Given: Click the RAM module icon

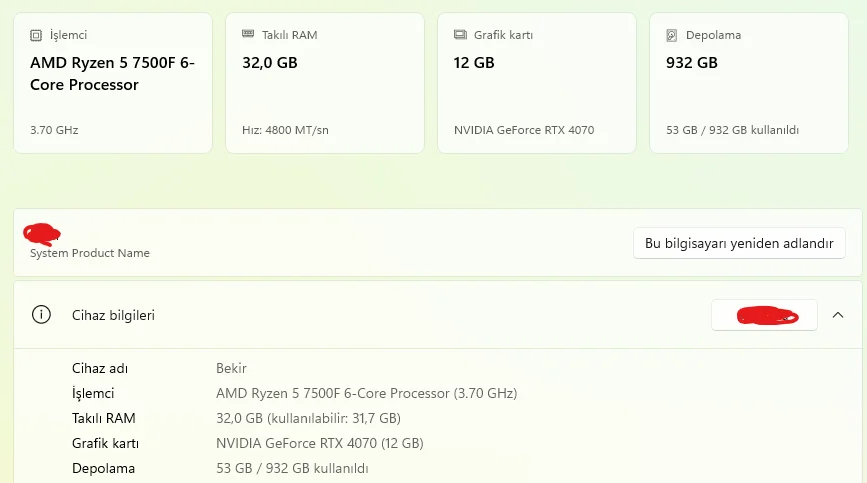Looking at the screenshot, I should [x=248, y=34].
